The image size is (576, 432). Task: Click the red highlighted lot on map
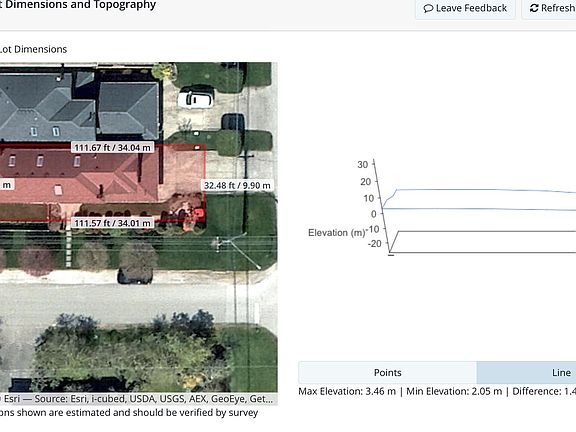[103, 183]
